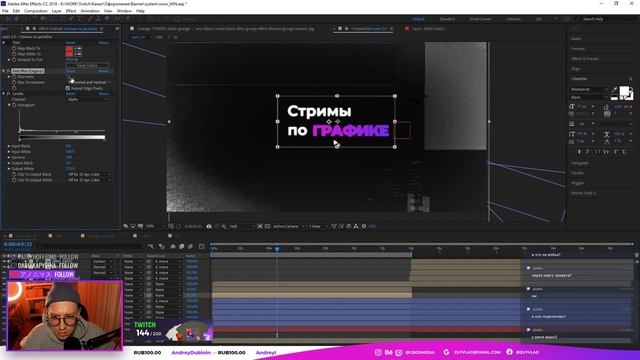Click the Swap Colors button
This screenshot has width=640, height=360.
[x=87, y=65]
